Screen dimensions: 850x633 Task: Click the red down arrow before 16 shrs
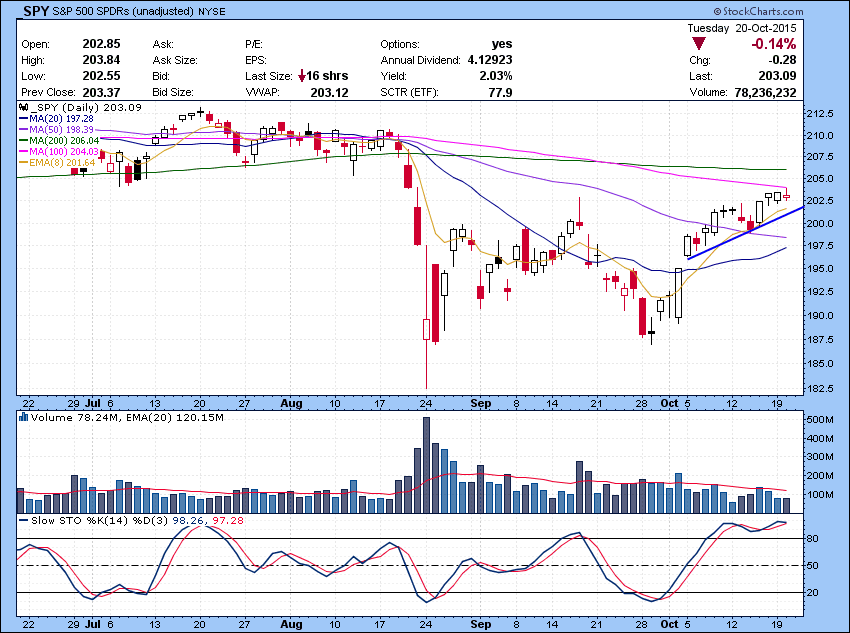point(302,76)
